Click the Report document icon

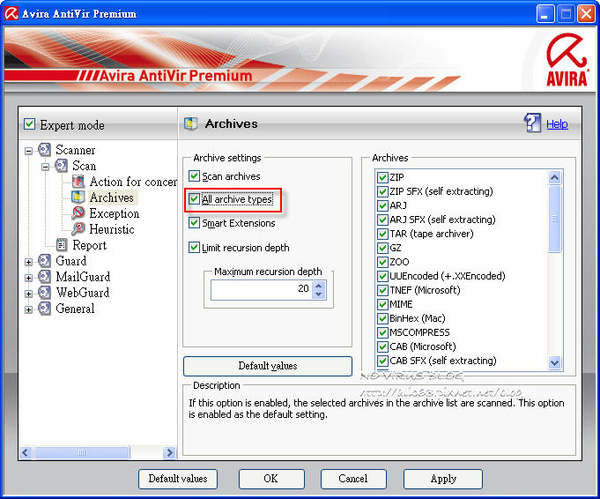pyautogui.click(x=61, y=245)
